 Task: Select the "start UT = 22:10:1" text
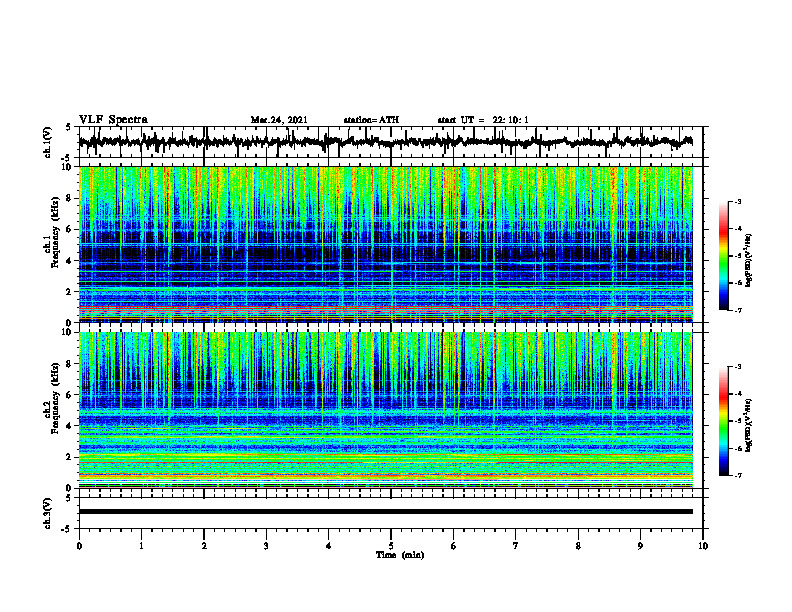tap(483, 120)
